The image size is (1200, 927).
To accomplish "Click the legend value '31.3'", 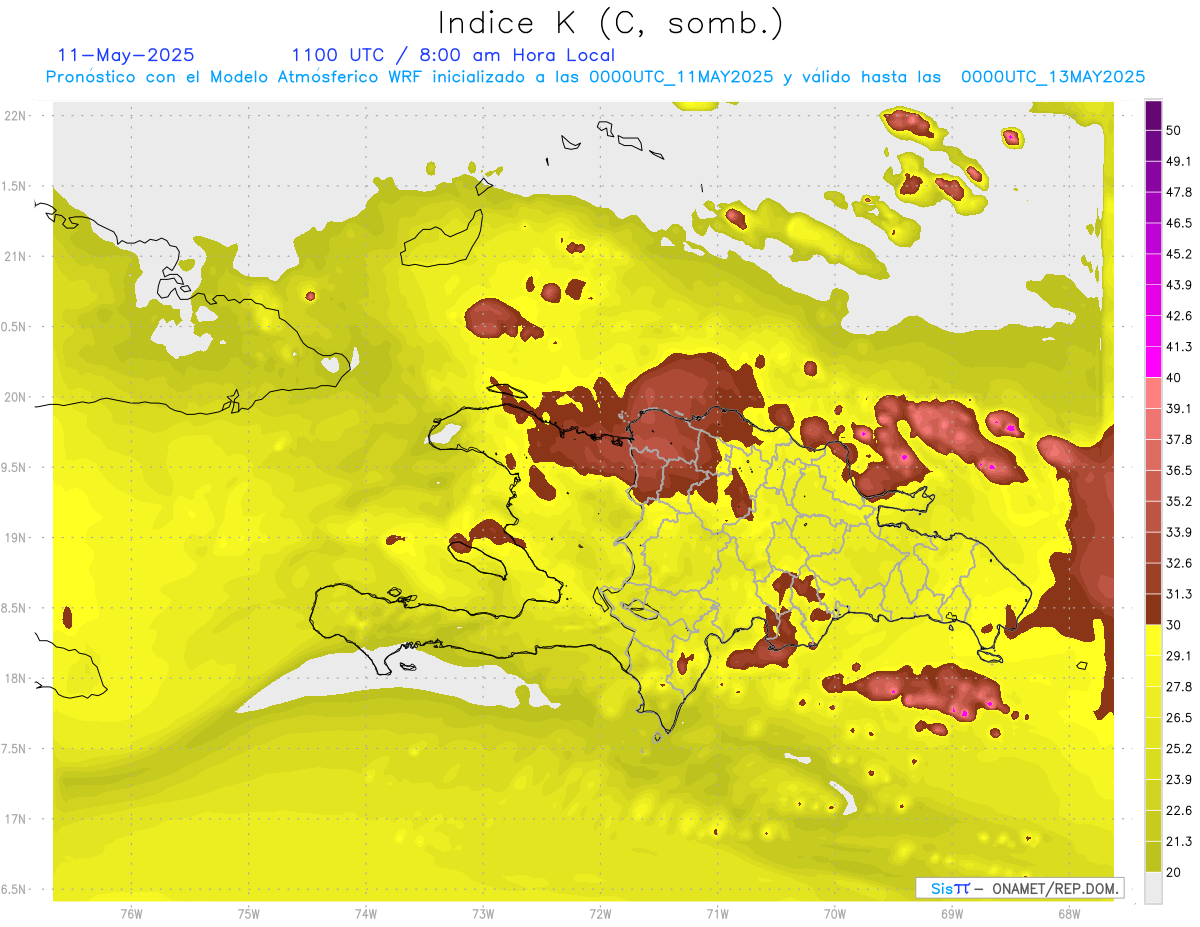I will coord(1178,594).
